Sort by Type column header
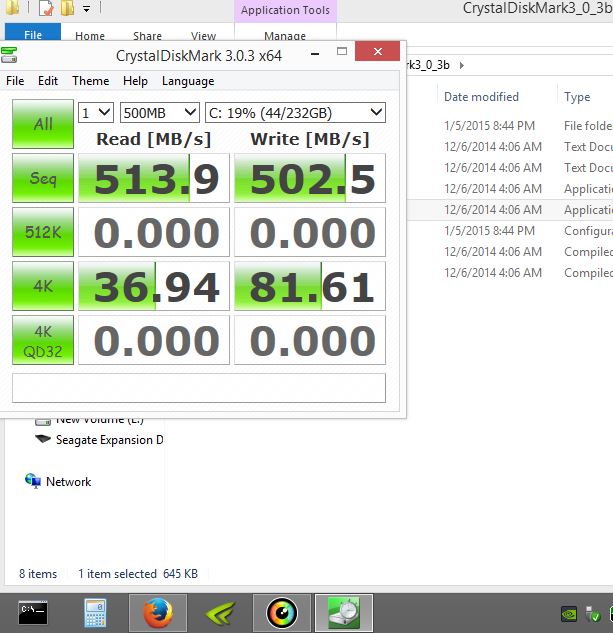 [577, 97]
